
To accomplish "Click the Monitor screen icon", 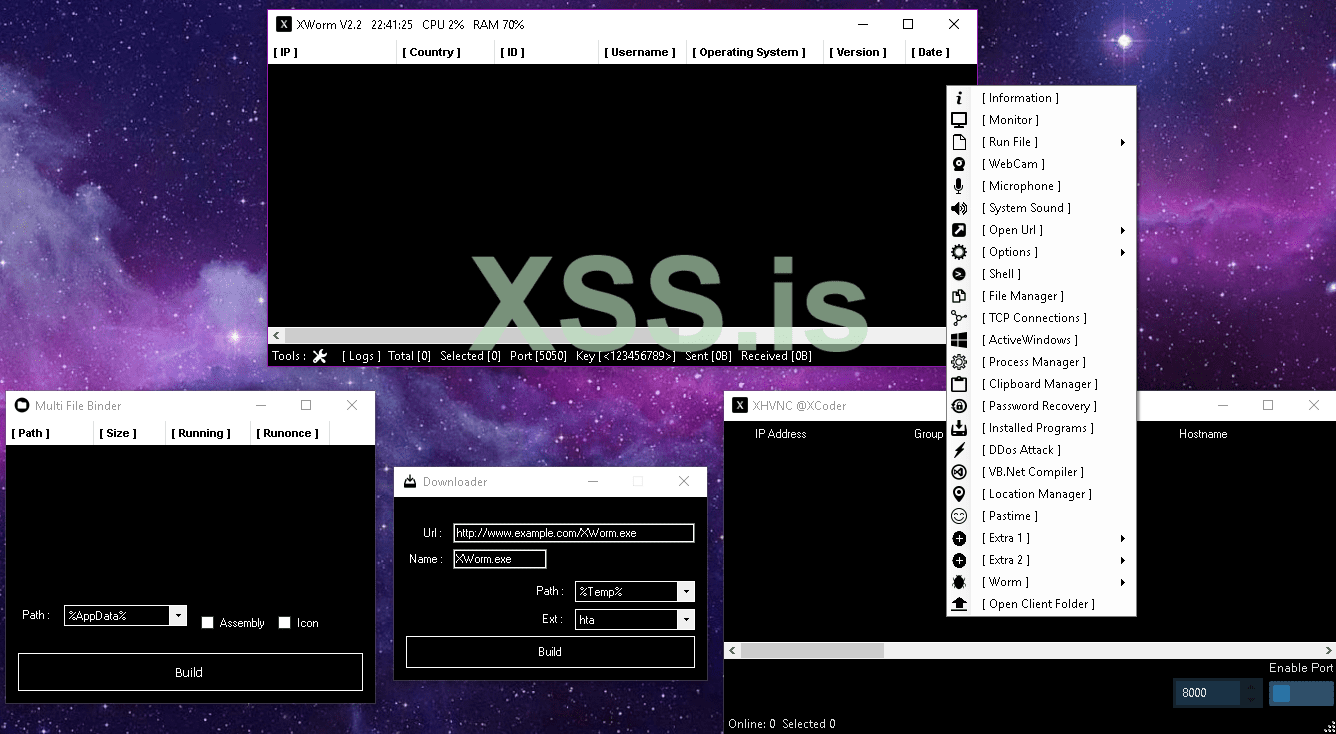I will click(x=959, y=120).
